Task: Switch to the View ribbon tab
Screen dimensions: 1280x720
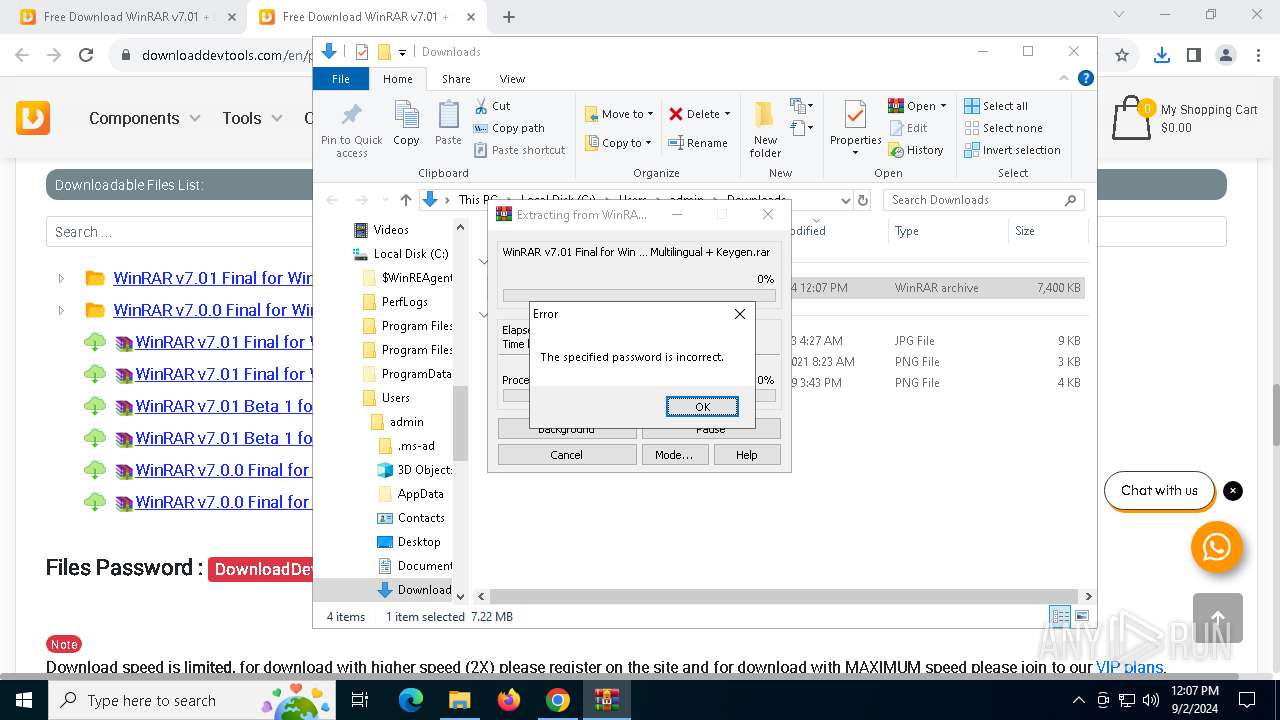Action: point(512,79)
